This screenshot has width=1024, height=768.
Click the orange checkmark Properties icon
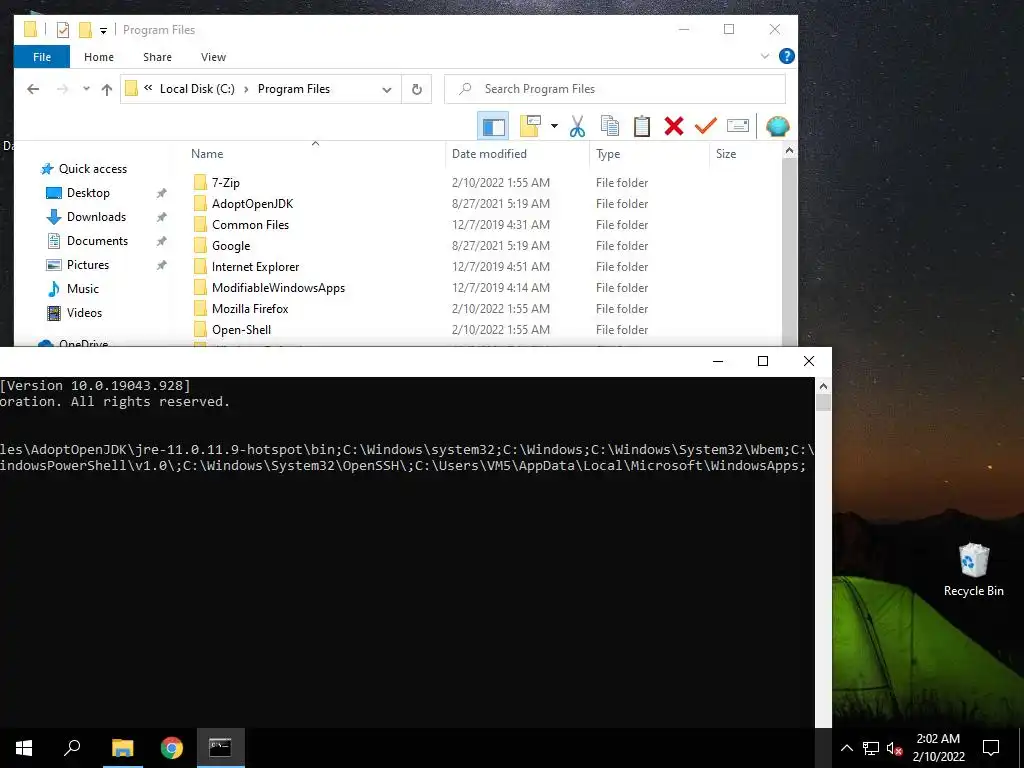point(705,125)
